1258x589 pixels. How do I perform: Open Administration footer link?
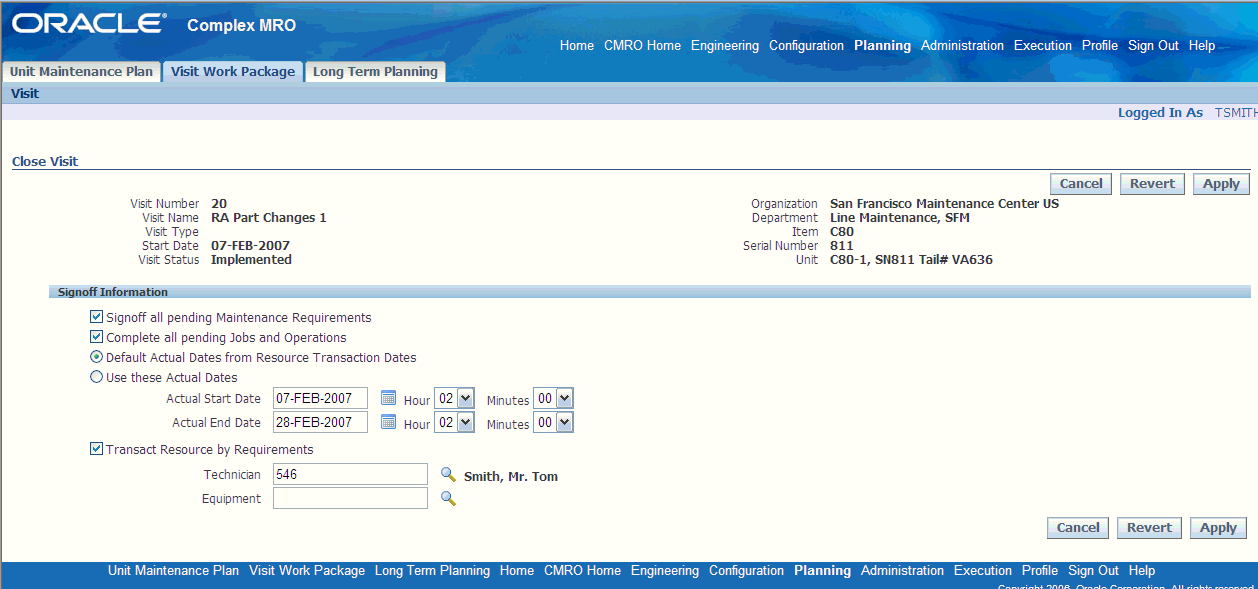tap(902, 571)
